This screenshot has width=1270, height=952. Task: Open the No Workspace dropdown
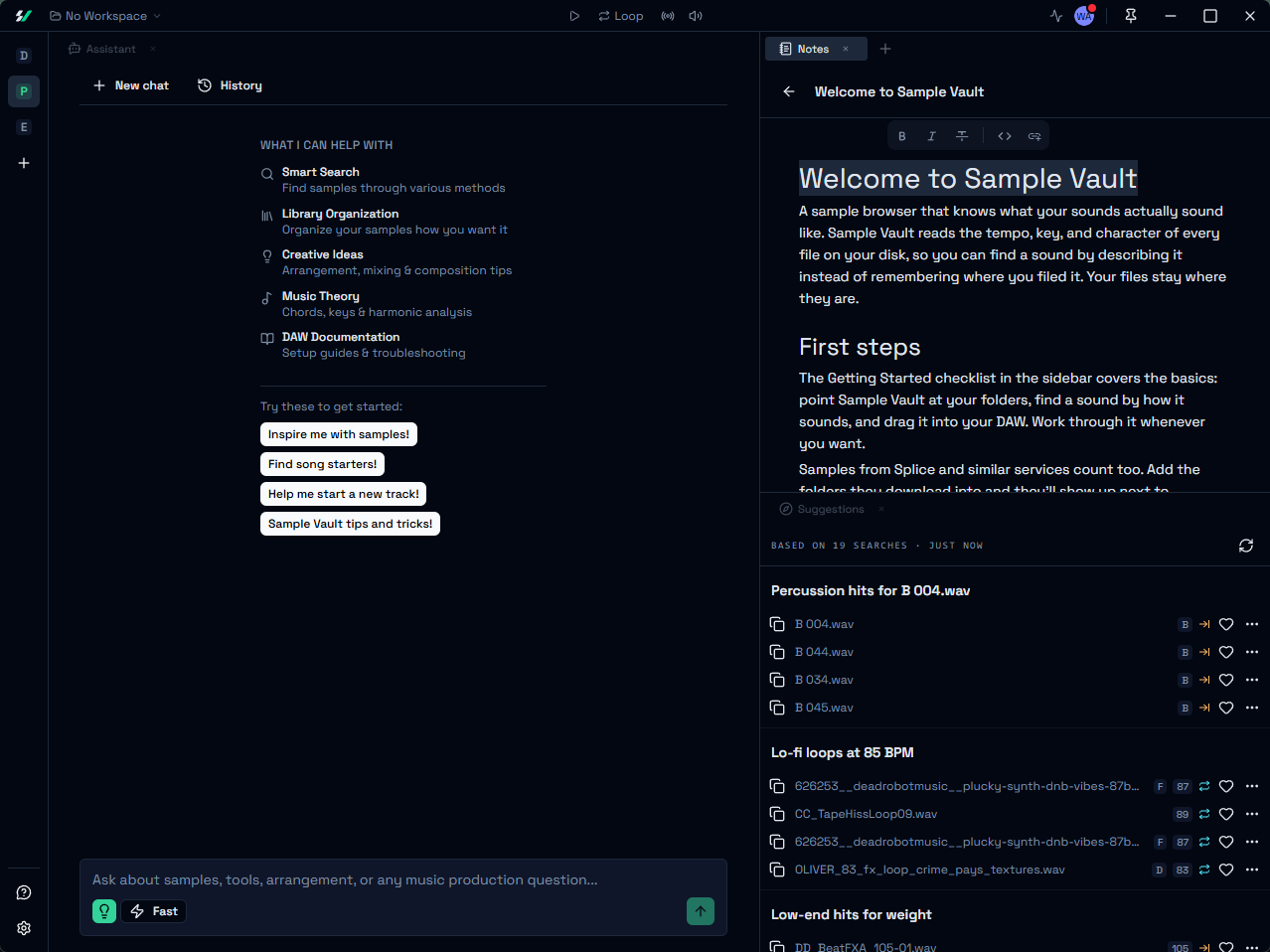pos(105,16)
